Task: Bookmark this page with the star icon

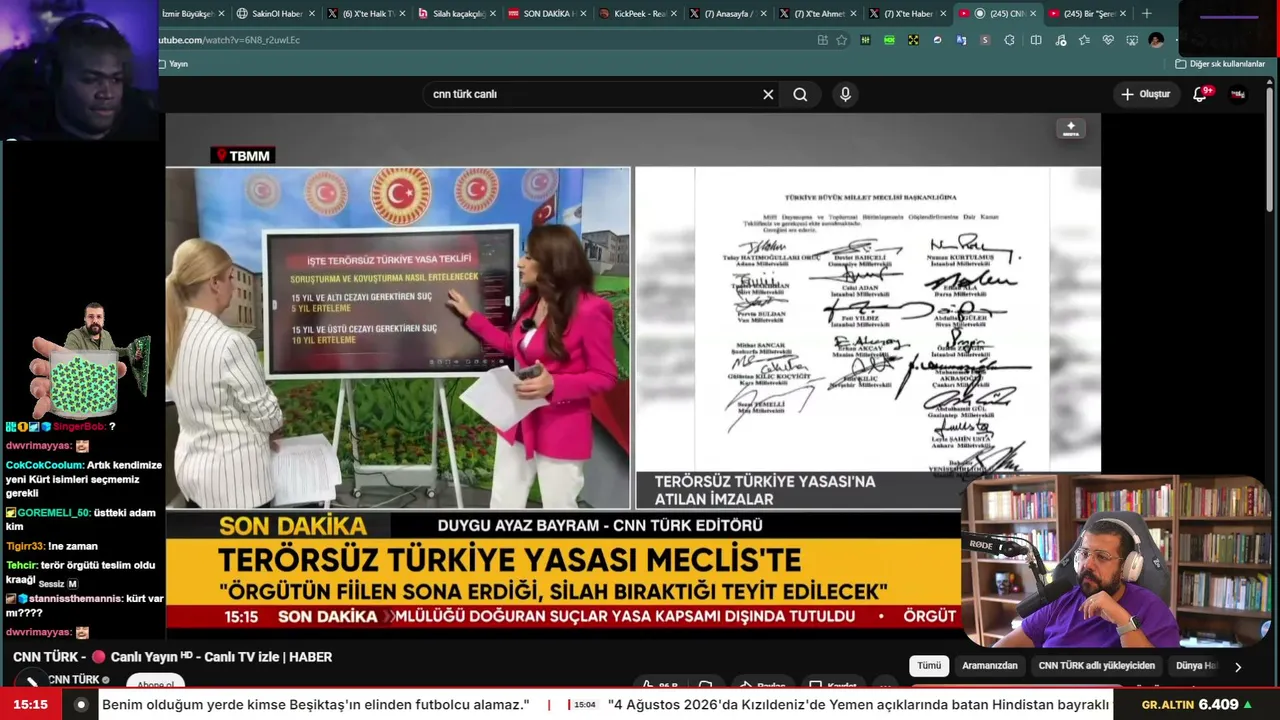Action: click(841, 40)
